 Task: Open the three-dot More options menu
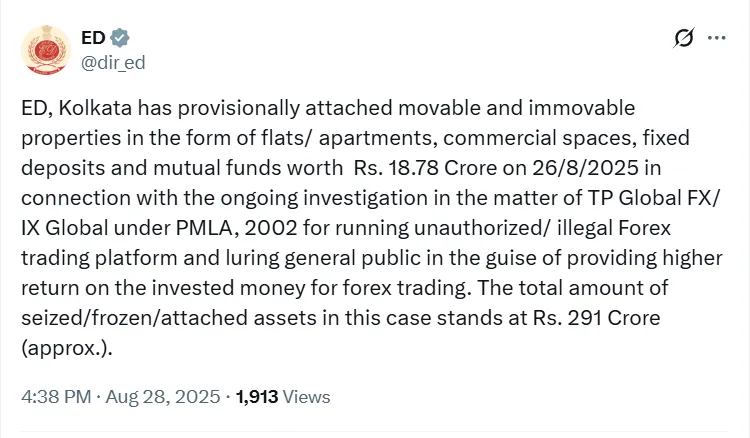(x=716, y=39)
